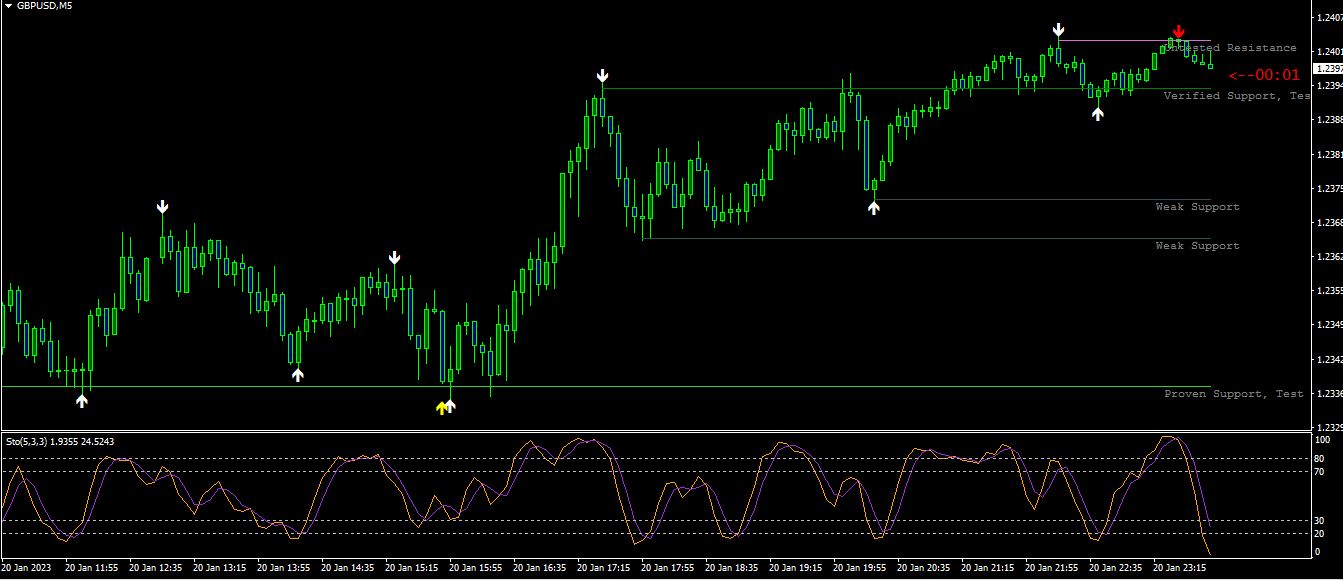Click the red 00:01 candle countdown timer
This screenshot has height=580, width=1343.
1265,75
